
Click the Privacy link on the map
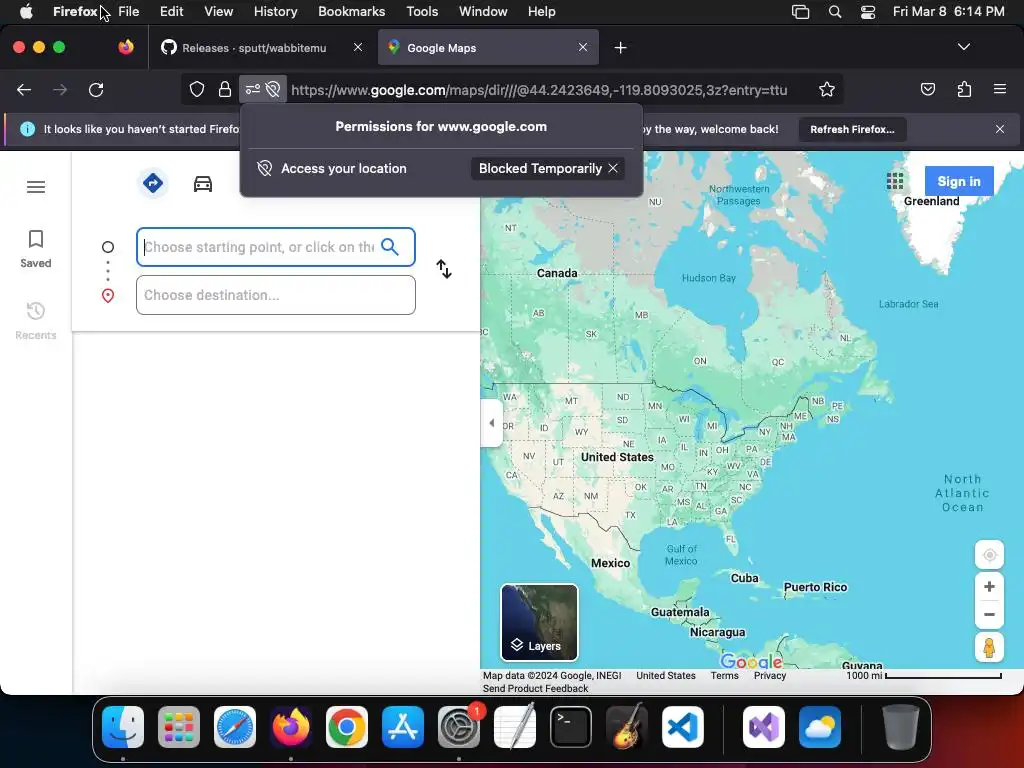pos(770,676)
